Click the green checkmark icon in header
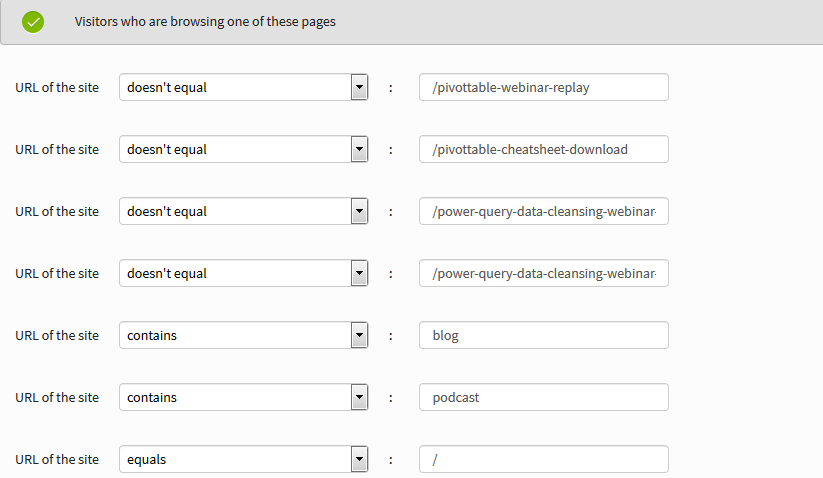This screenshot has width=823, height=478. click(x=33, y=21)
